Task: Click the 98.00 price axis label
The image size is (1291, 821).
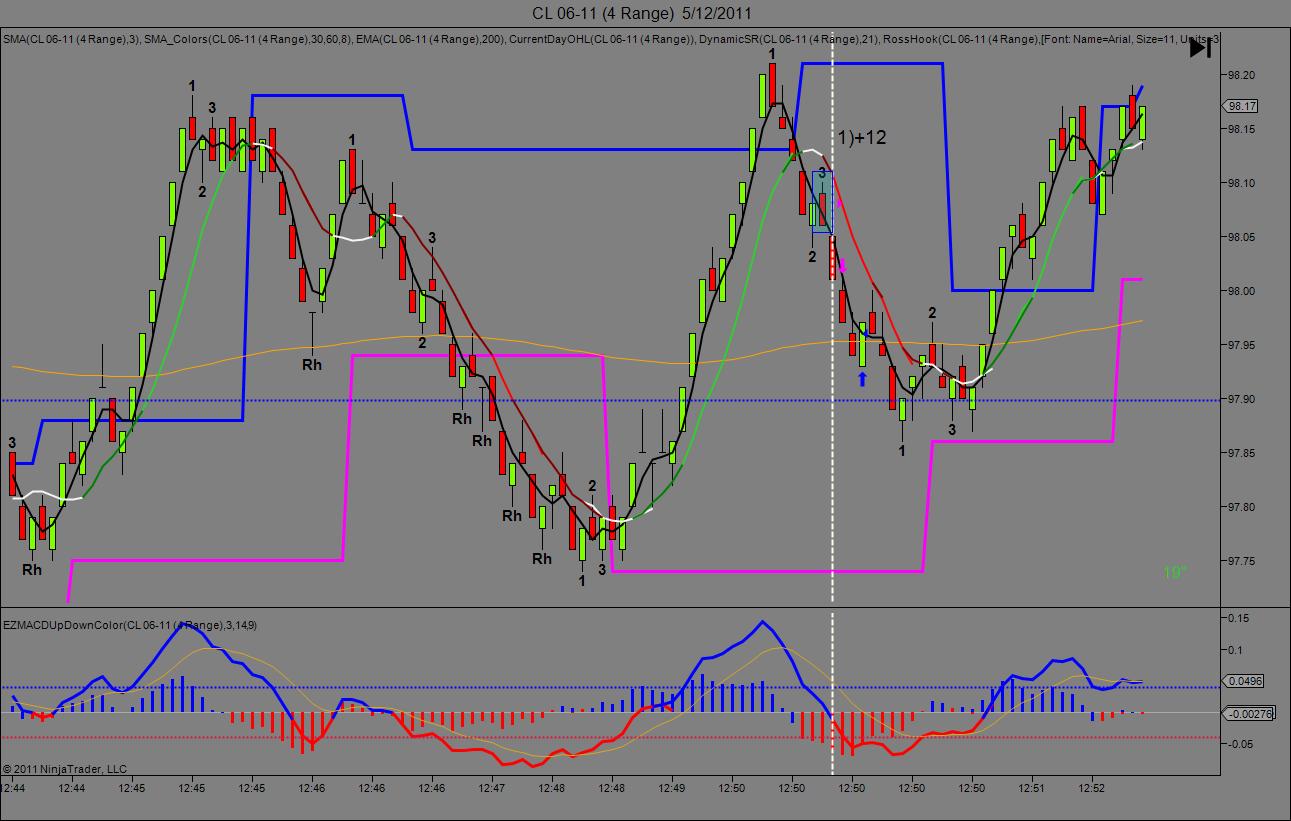Action: pyautogui.click(x=1241, y=291)
